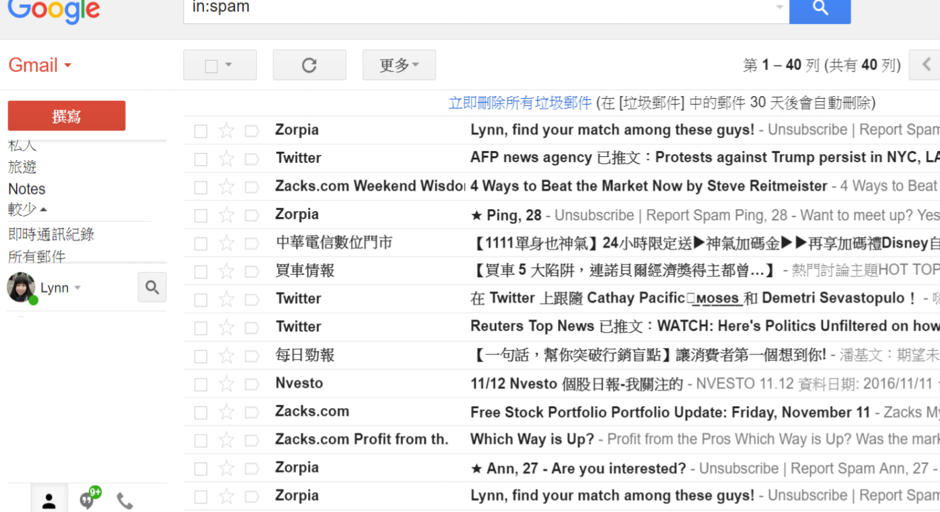Screen dimensions: 940x512
Task: Star the 中華電信數位門市 email
Action: pos(227,243)
